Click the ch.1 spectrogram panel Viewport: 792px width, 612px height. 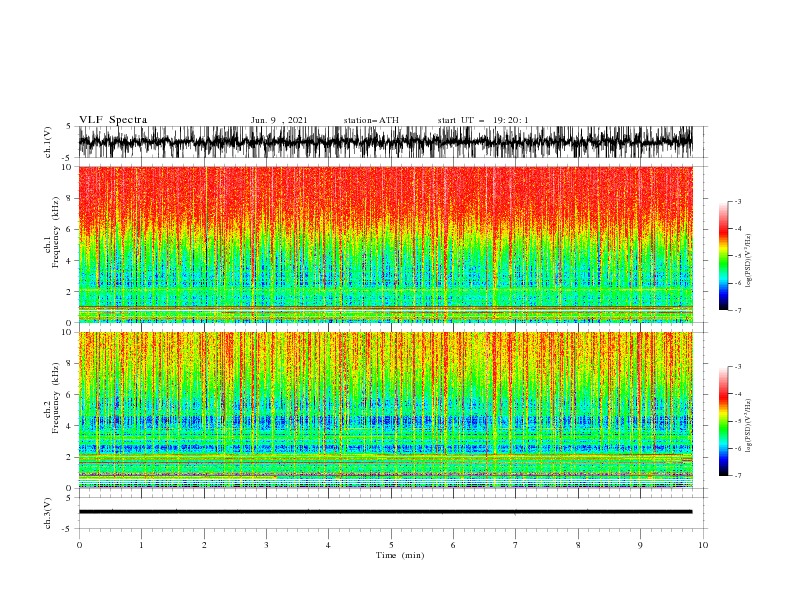click(x=385, y=244)
